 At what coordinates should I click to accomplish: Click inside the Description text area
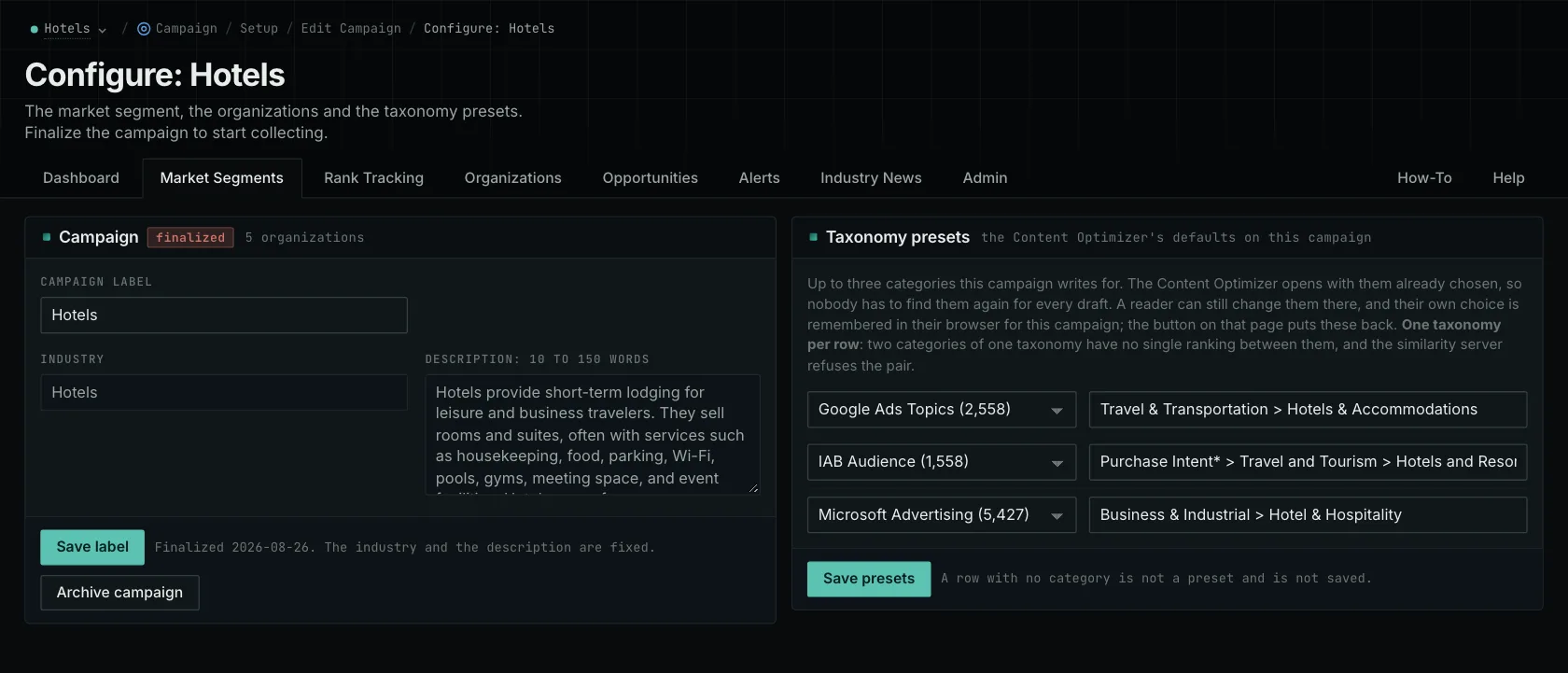click(593, 435)
